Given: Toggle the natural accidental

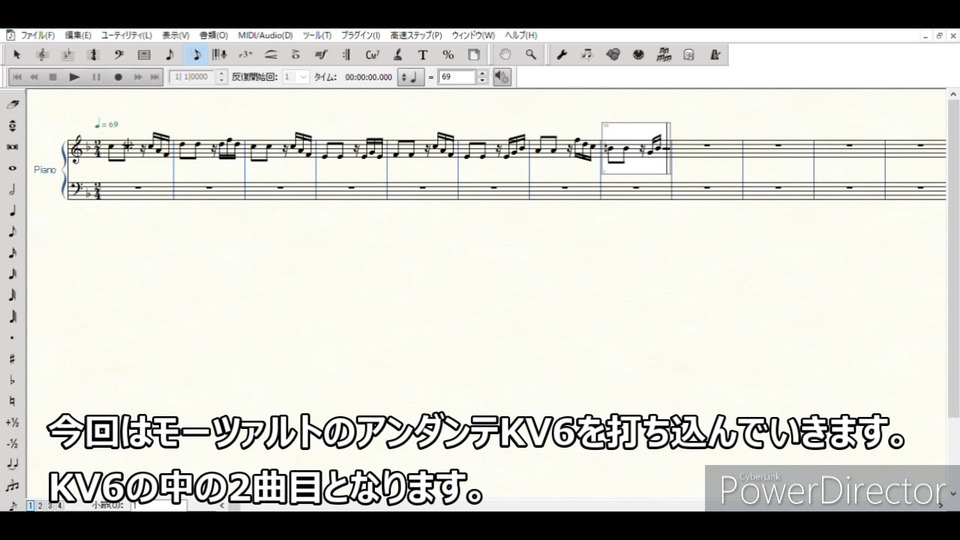Looking at the screenshot, I should [x=12, y=402].
